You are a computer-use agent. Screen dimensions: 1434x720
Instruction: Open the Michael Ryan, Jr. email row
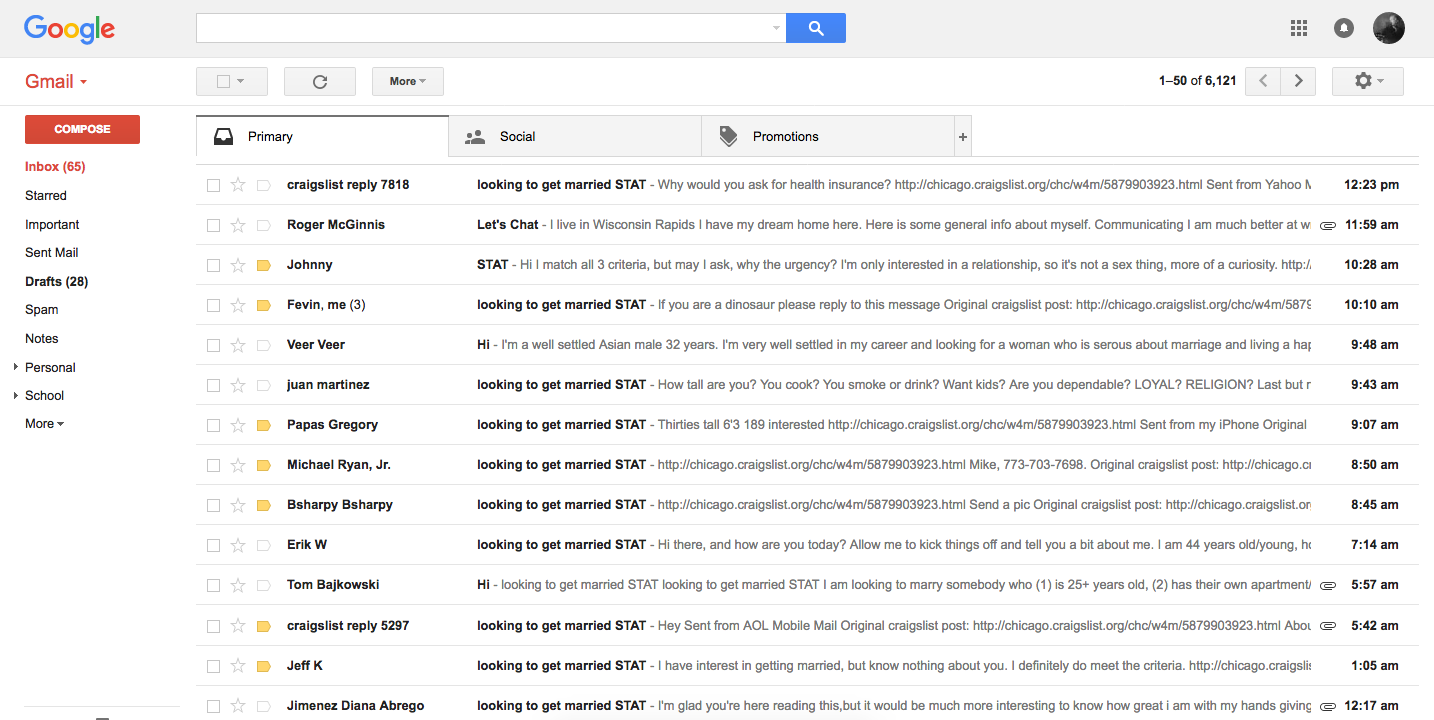[807, 465]
